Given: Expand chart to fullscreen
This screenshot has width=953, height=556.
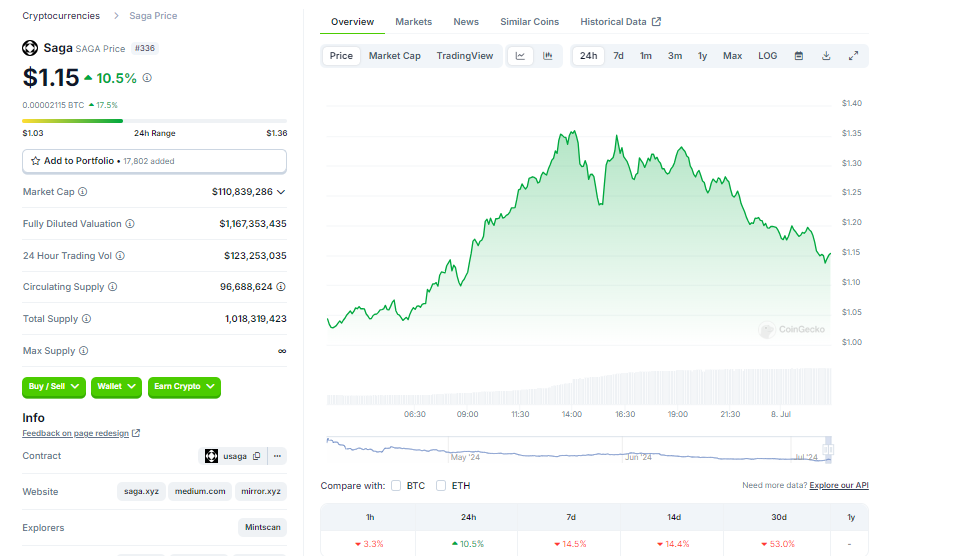Looking at the screenshot, I should pyautogui.click(x=853, y=56).
